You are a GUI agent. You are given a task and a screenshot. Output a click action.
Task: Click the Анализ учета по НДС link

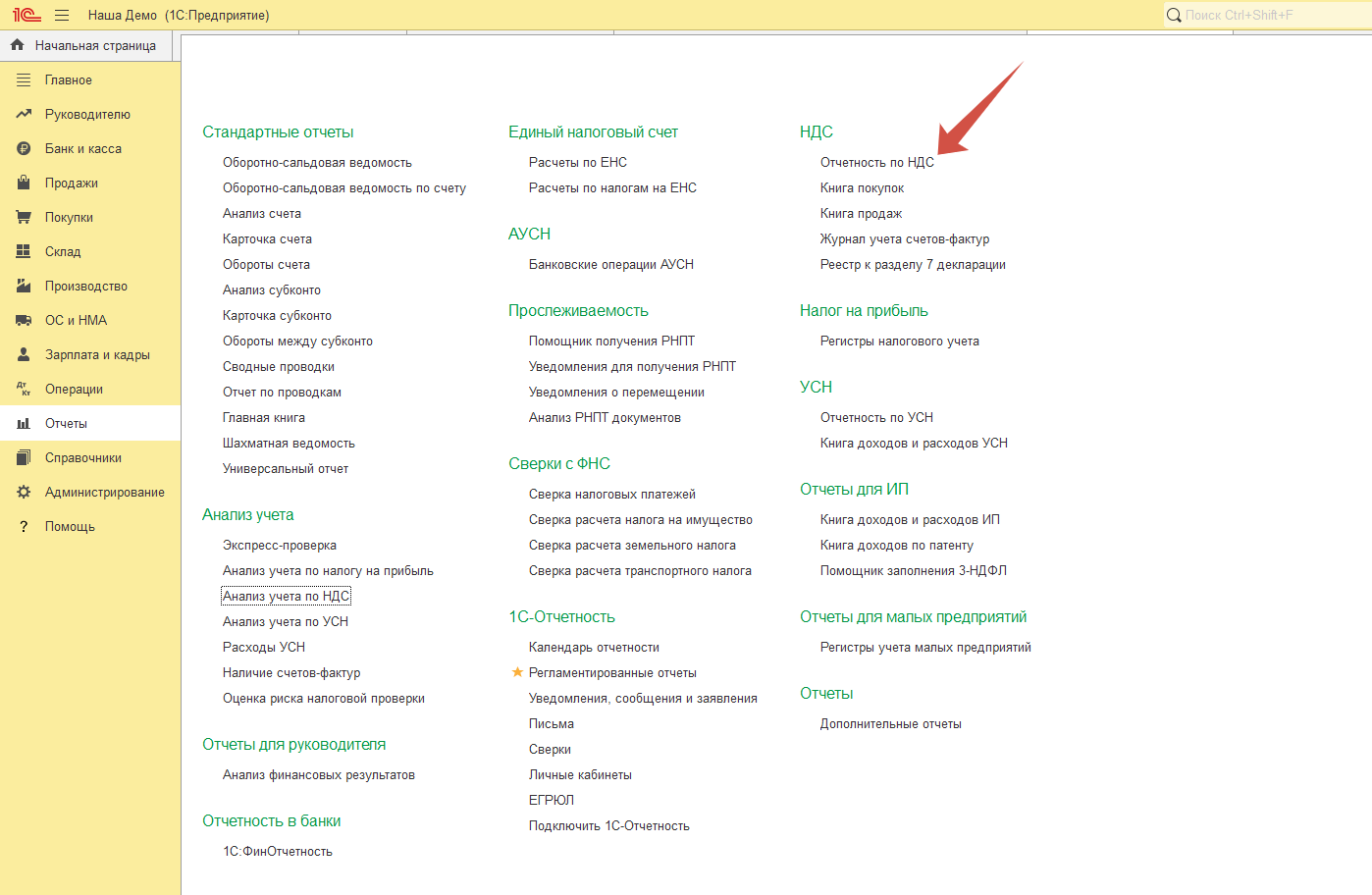pyautogui.click(x=286, y=596)
